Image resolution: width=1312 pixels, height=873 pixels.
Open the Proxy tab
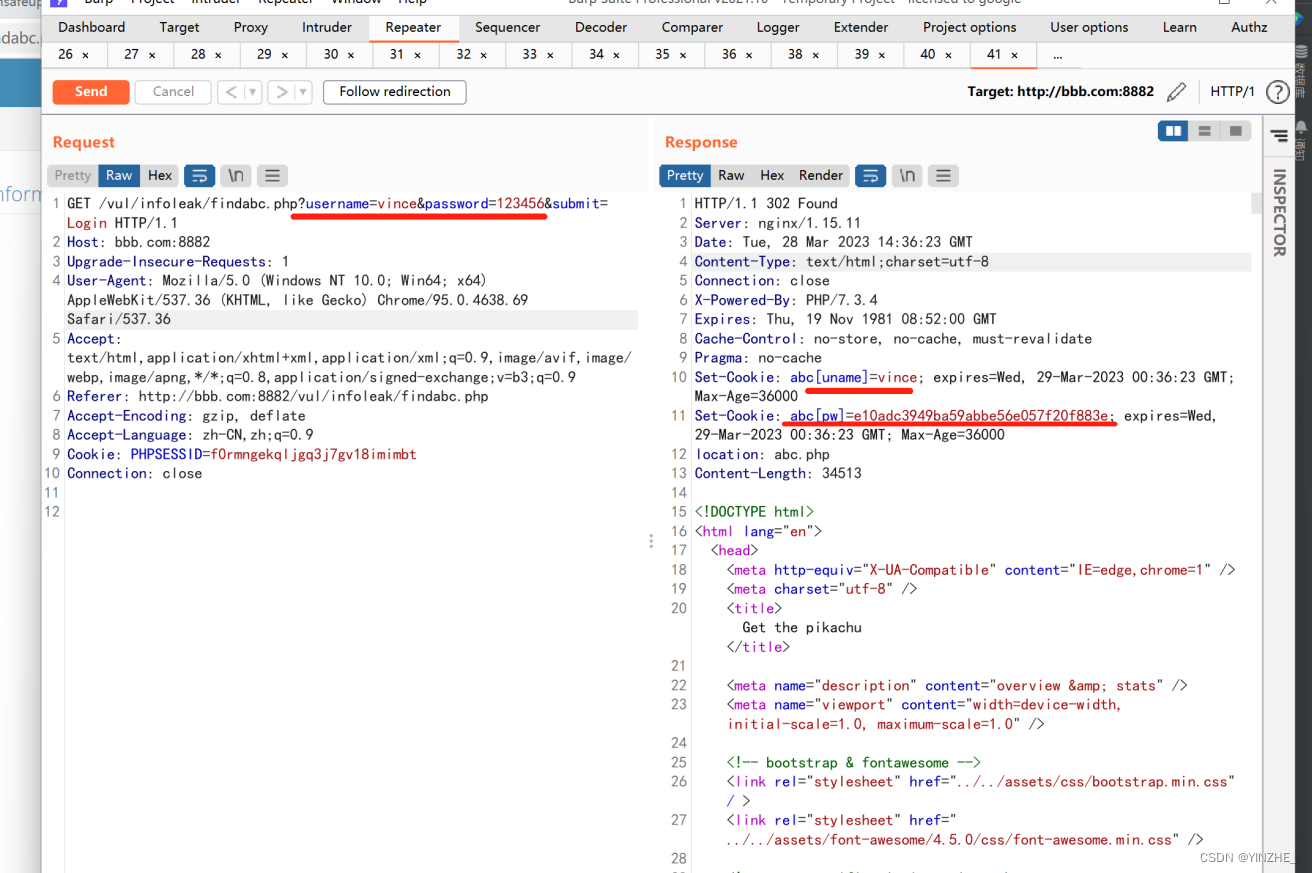pyautogui.click(x=250, y=27)
